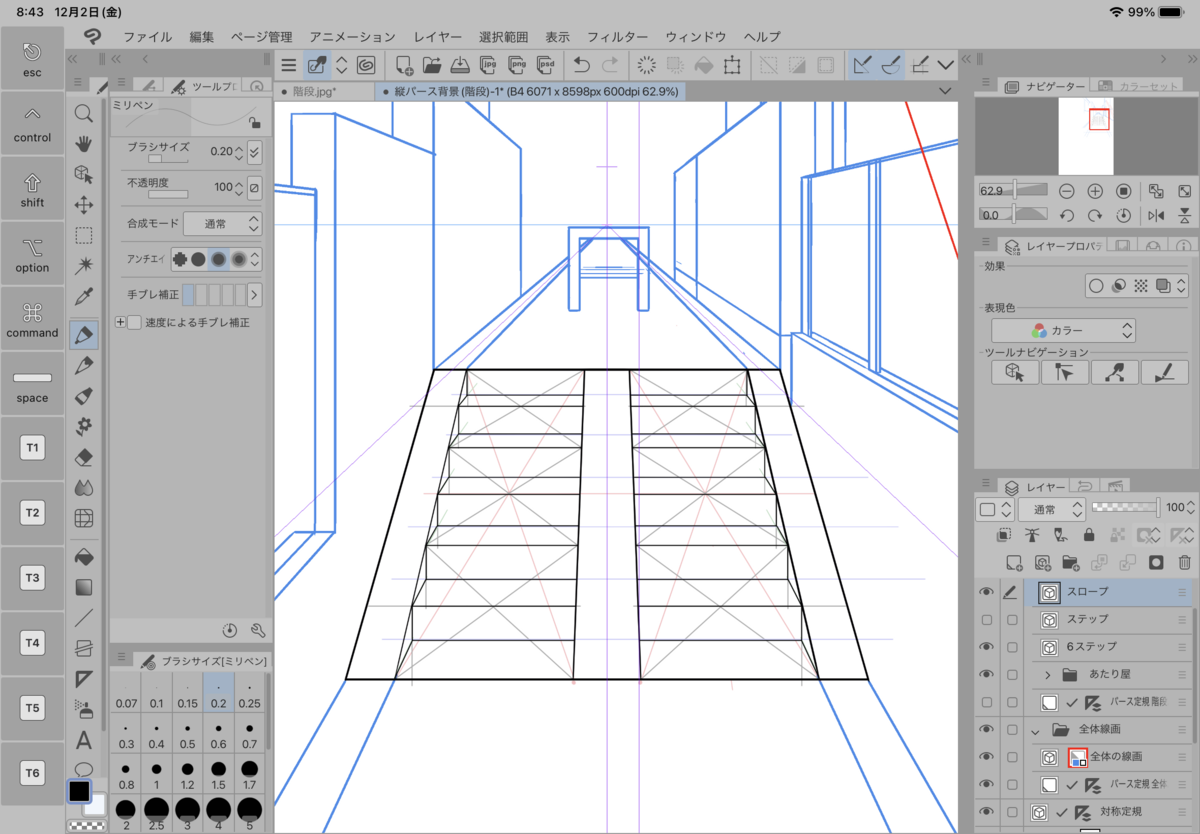Enable 速度による手ブレ補正 checkbox

coord(134,322)
